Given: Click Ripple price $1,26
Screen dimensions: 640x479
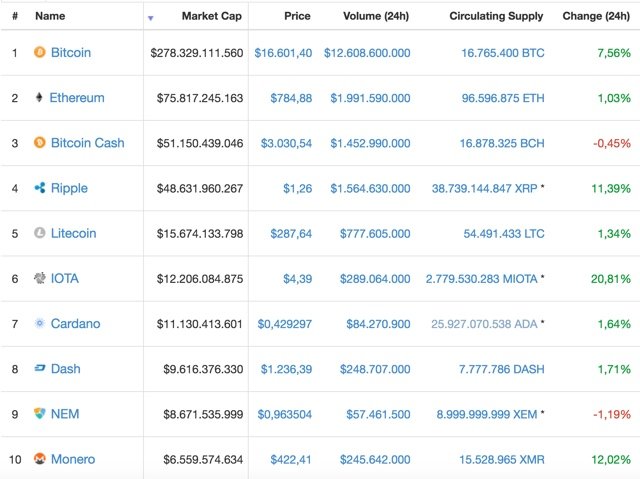Looking at the screenshot, I should click(x=298, y=188).
